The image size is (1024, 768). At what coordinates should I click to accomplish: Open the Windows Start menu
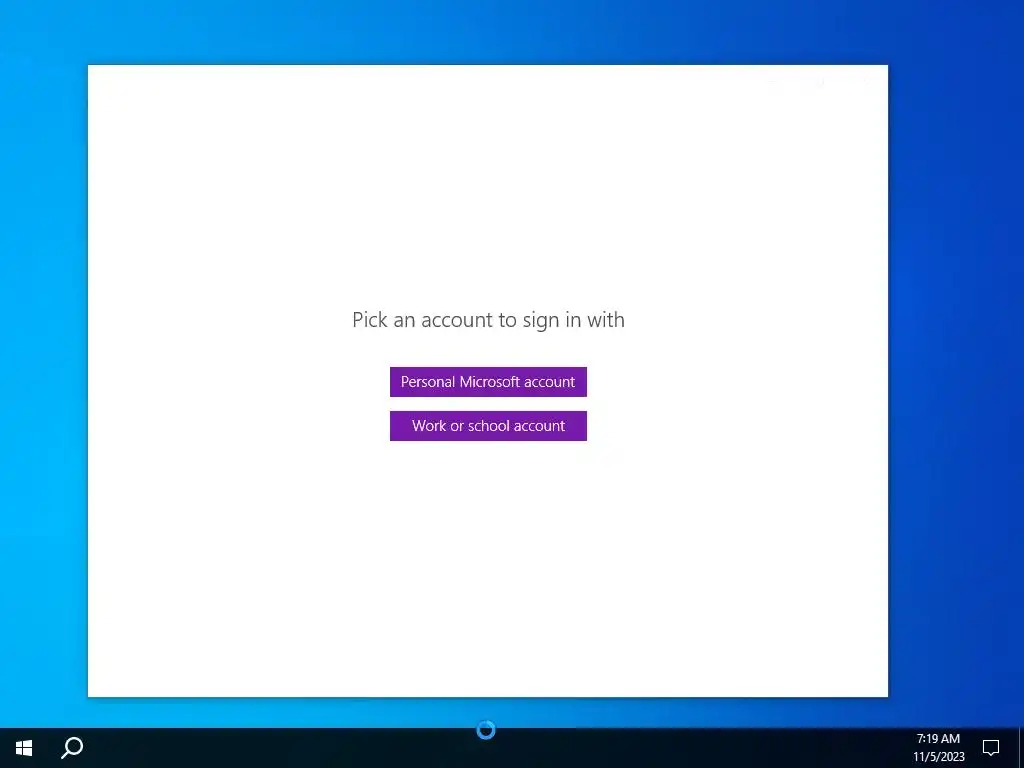click(24, 748)
